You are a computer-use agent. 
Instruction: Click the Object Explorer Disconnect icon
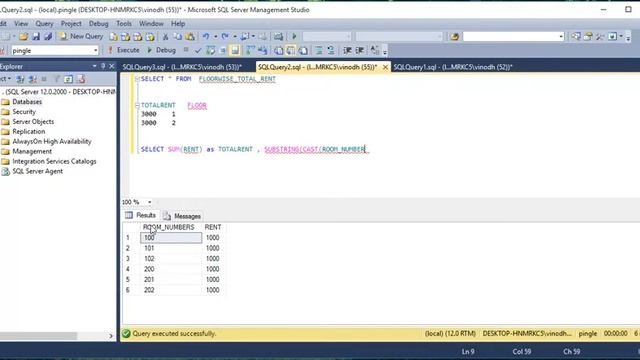coord(33,79)
